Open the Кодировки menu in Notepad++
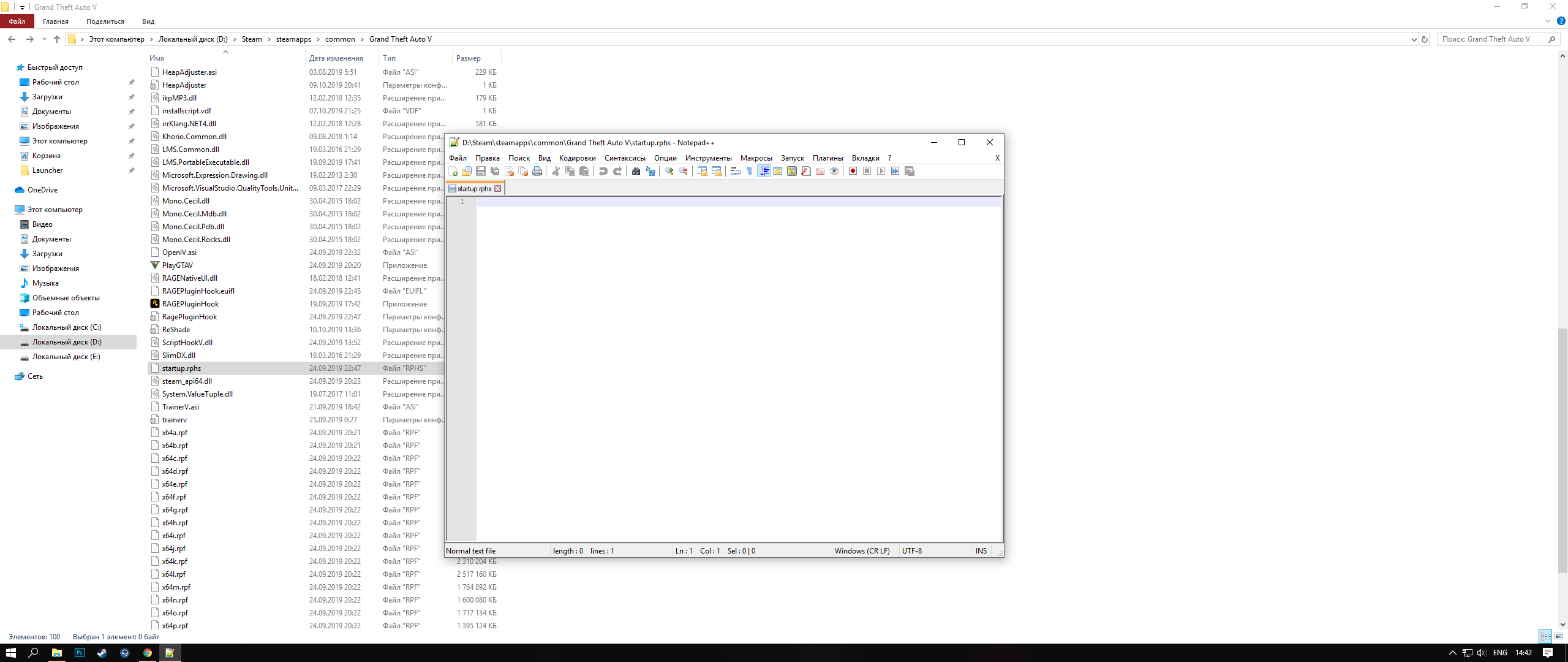The height and width of the screenshot is (662, 1568). point(577,158)
